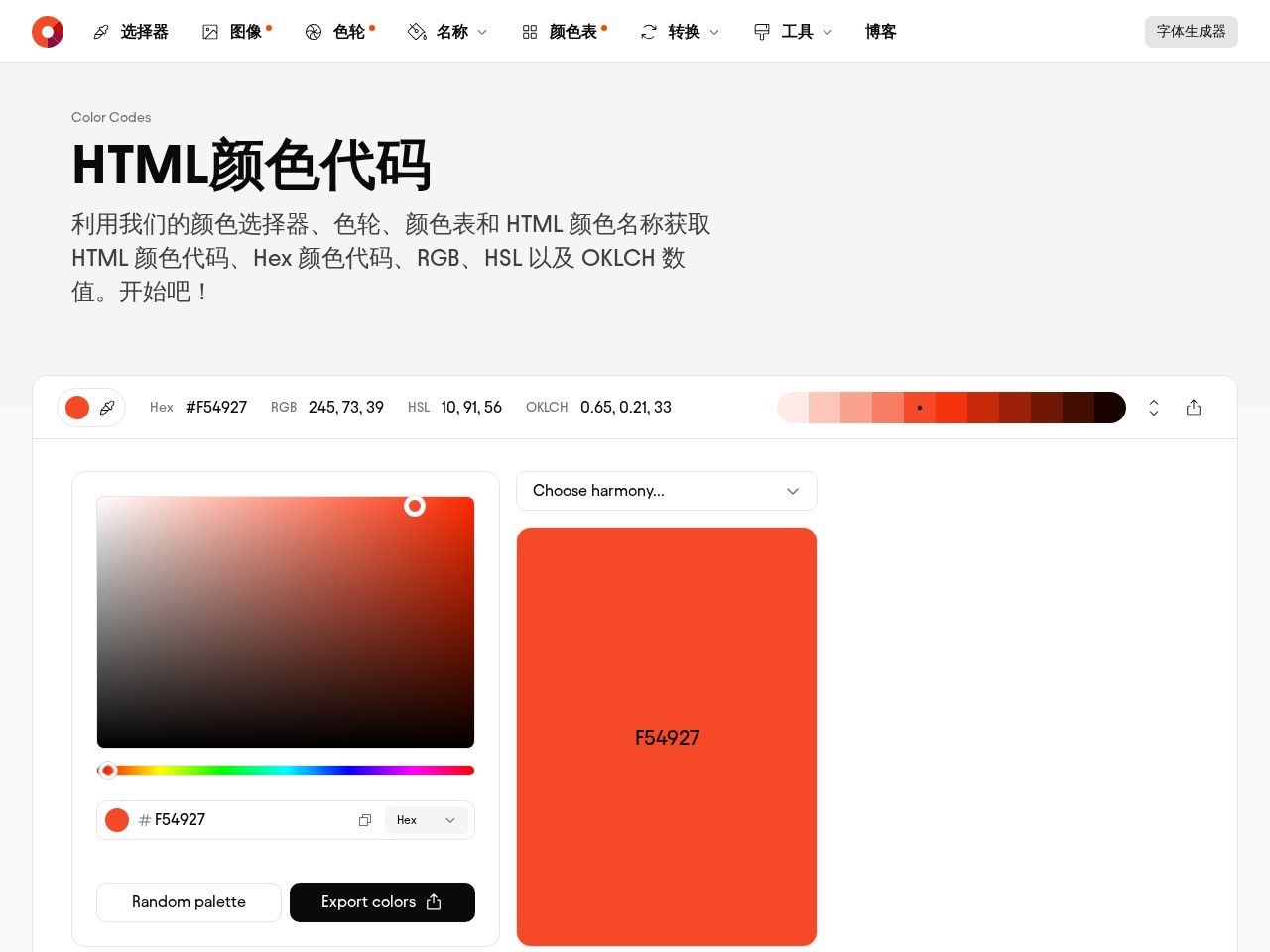Click the Random palette button
1270x952 pixels.
[189, 902]
